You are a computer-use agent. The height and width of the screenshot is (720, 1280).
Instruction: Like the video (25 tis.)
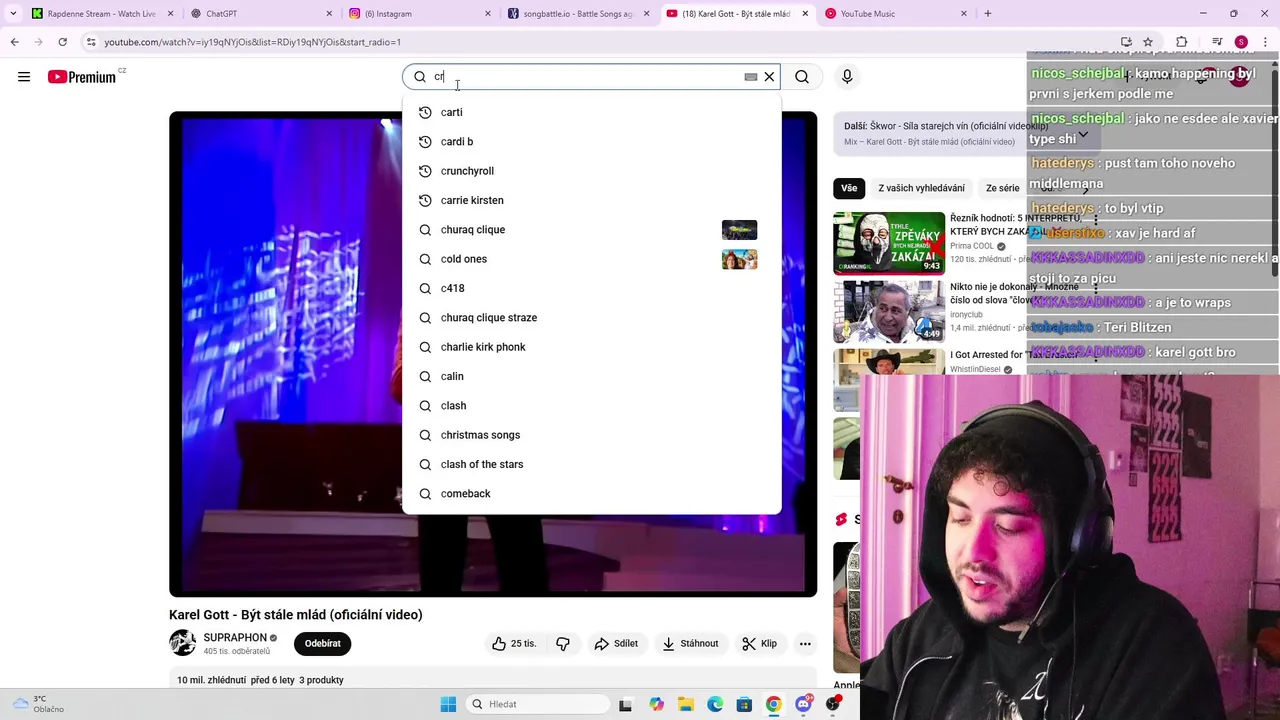[x=514, y=644]
